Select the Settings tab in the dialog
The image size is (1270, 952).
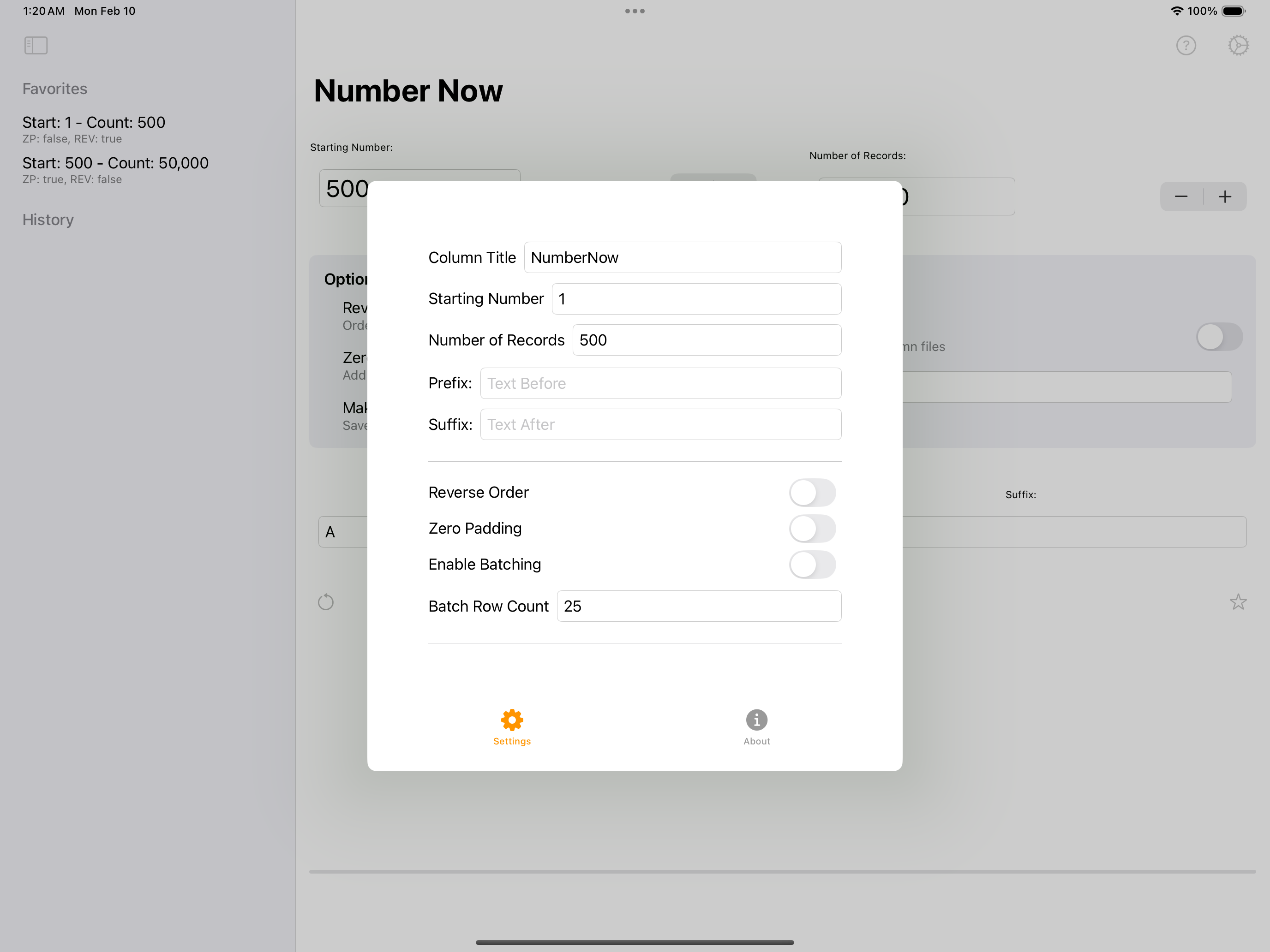pos(512,727)
